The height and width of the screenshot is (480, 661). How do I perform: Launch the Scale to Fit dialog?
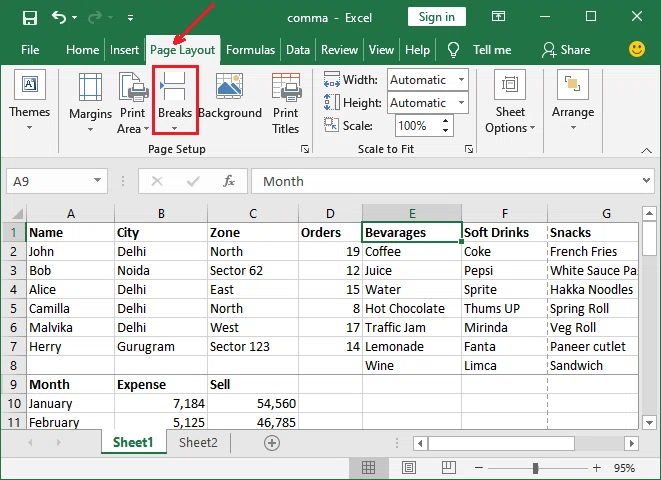[x=469, y=149]
